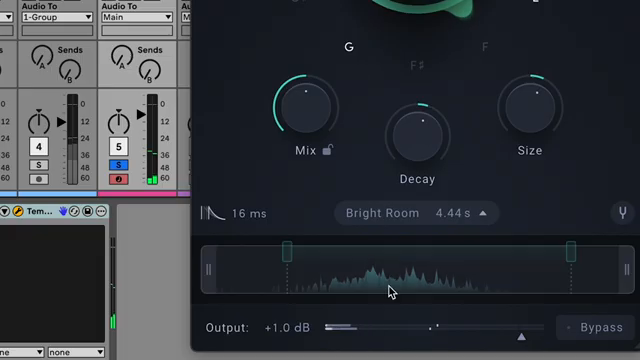Image resolution: width=640 pixels, height=360 pixels.
Task: Click the Output +1.0 dB value
Action: (287, 328)
